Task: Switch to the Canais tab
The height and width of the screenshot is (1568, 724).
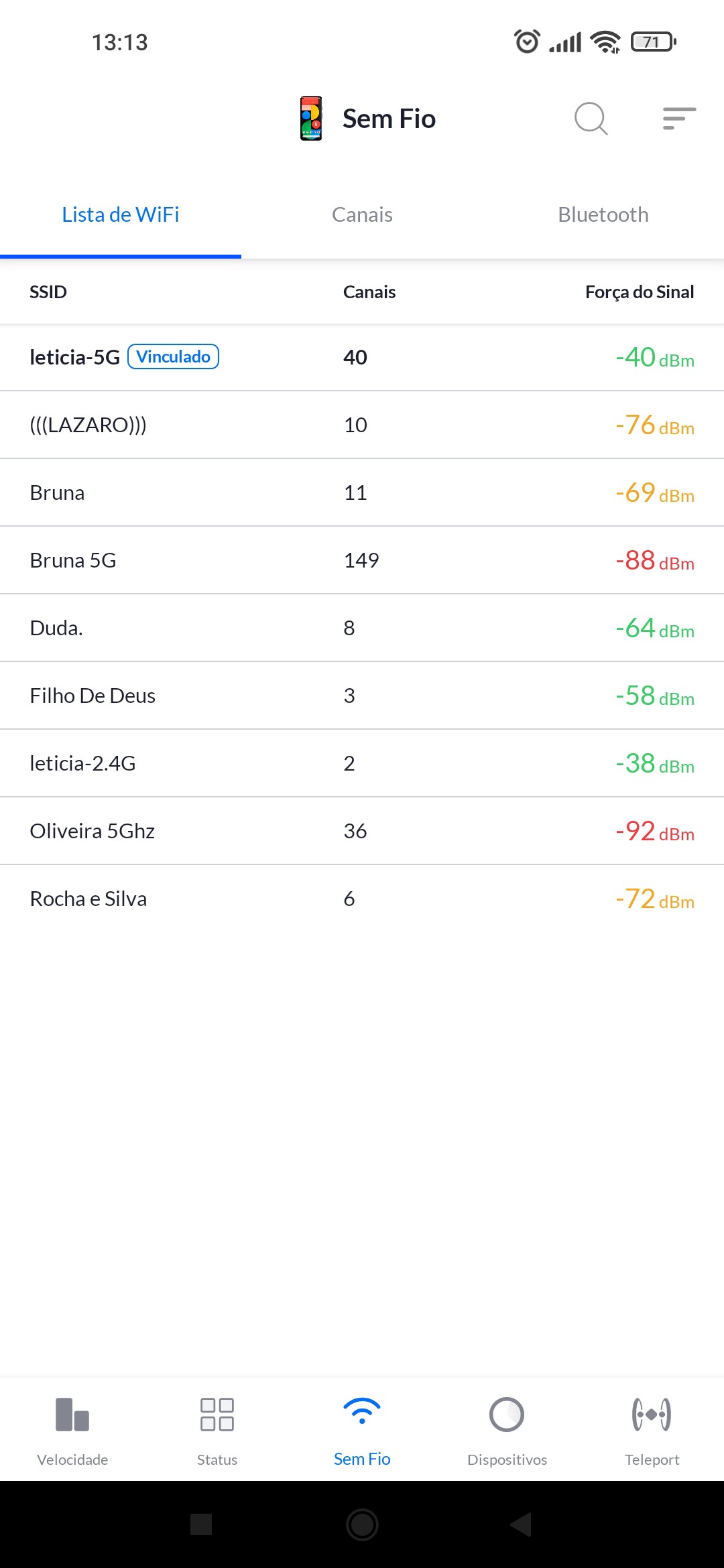Action: coord(362,215)
